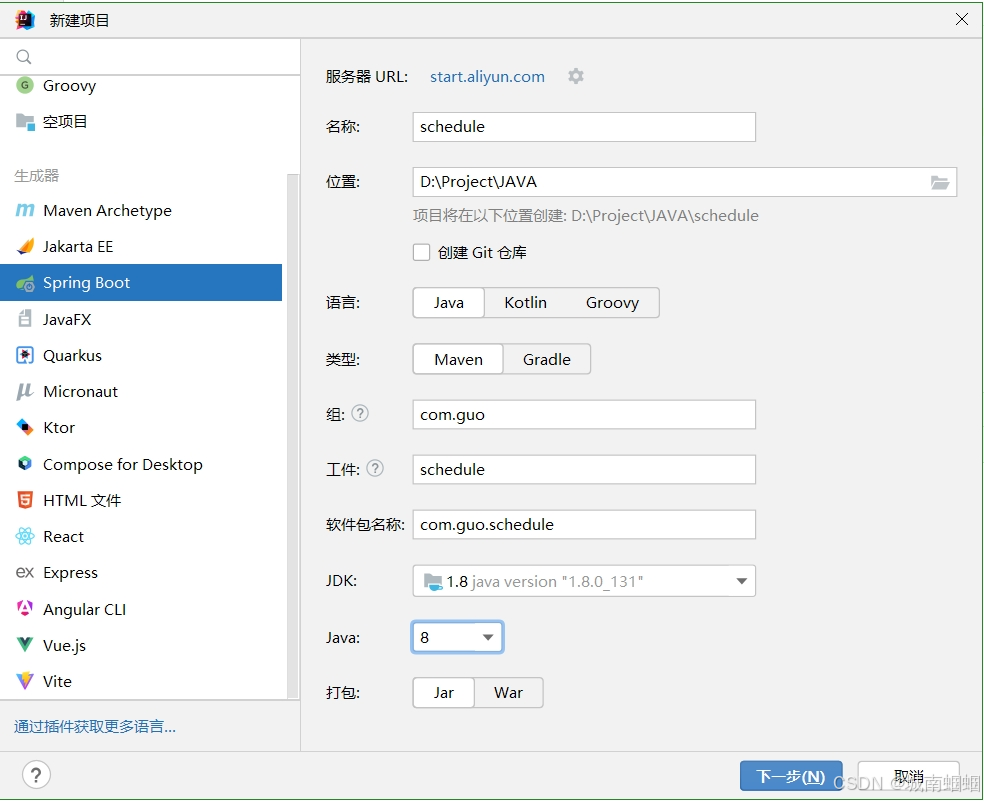Select War packaging
Viewport: 984px width, 801px height.
pyautogui.click(x=508, y=692)
